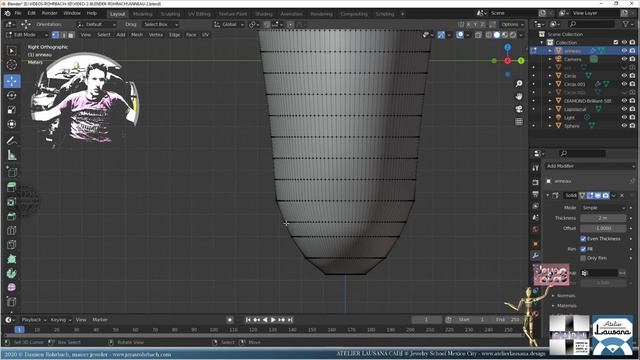The image size is (640, 360).
Task: Click the timeline Play button
Action: [273, 320]
